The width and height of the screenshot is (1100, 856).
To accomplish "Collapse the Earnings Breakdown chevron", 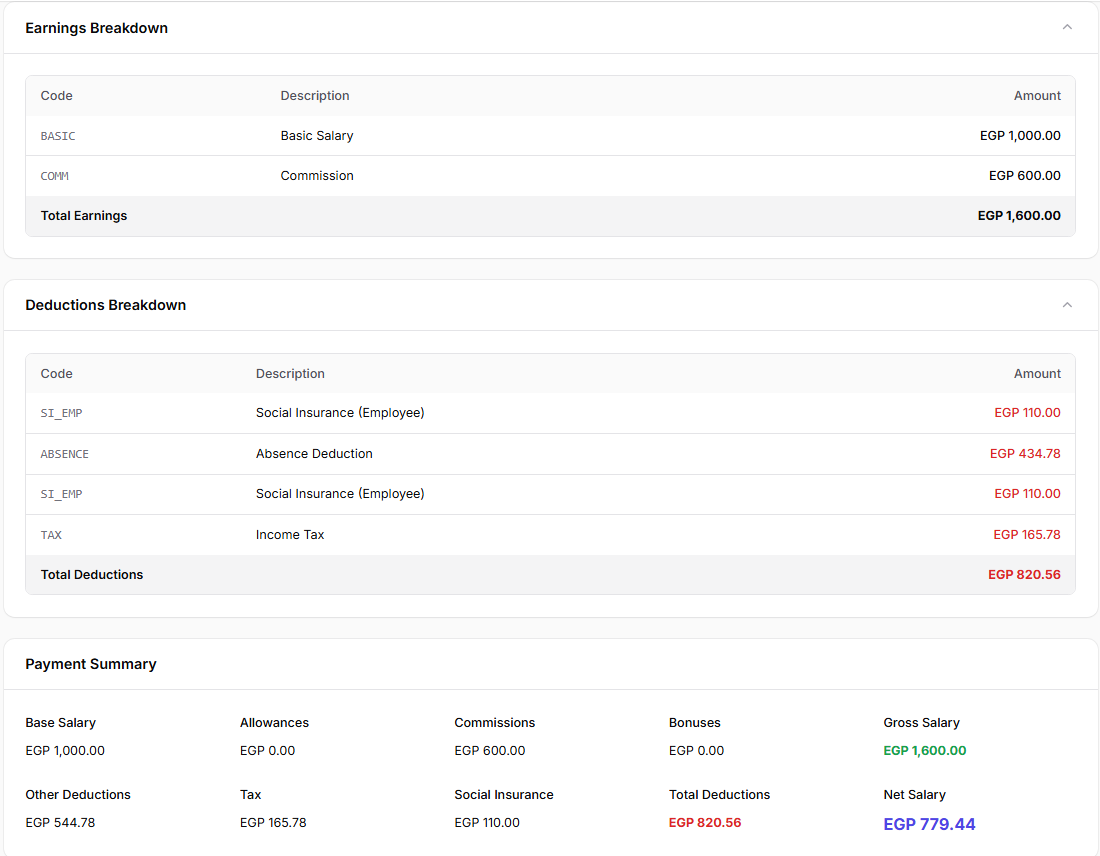I will 1067,27.
